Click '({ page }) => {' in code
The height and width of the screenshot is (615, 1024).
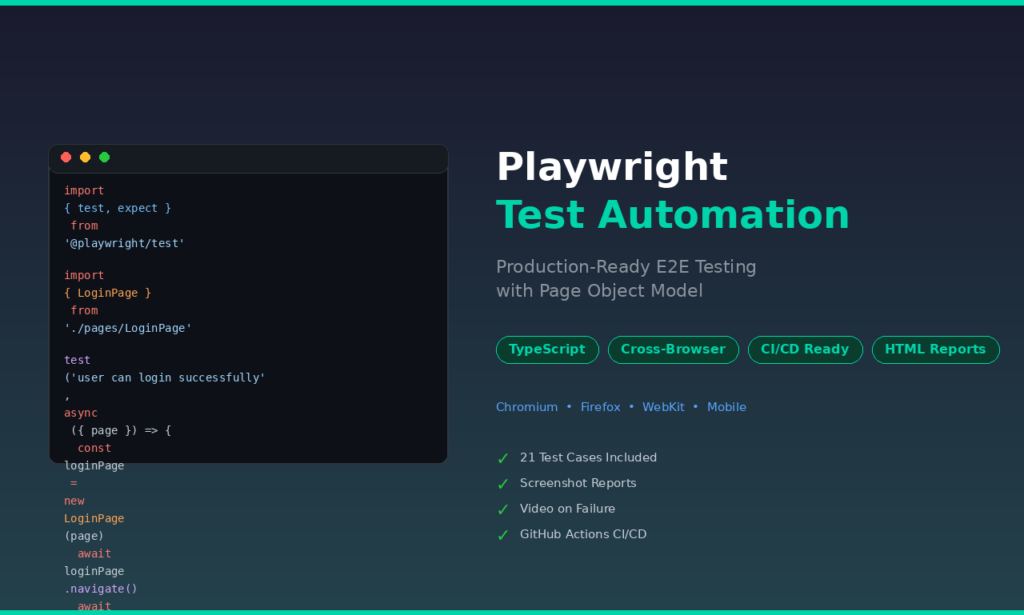(x=121, y=431)
